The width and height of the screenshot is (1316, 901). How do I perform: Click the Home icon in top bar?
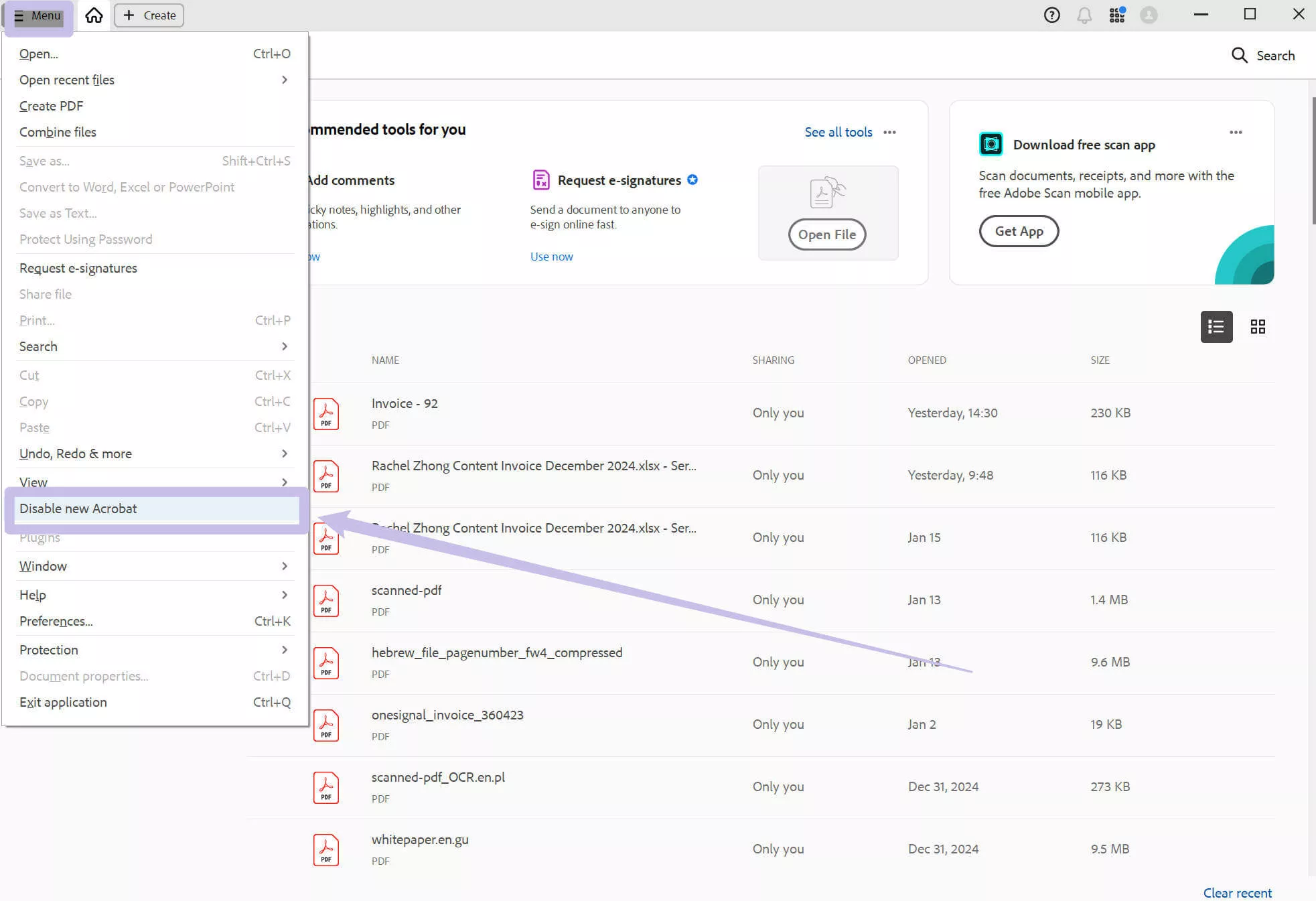pos(94,15)
